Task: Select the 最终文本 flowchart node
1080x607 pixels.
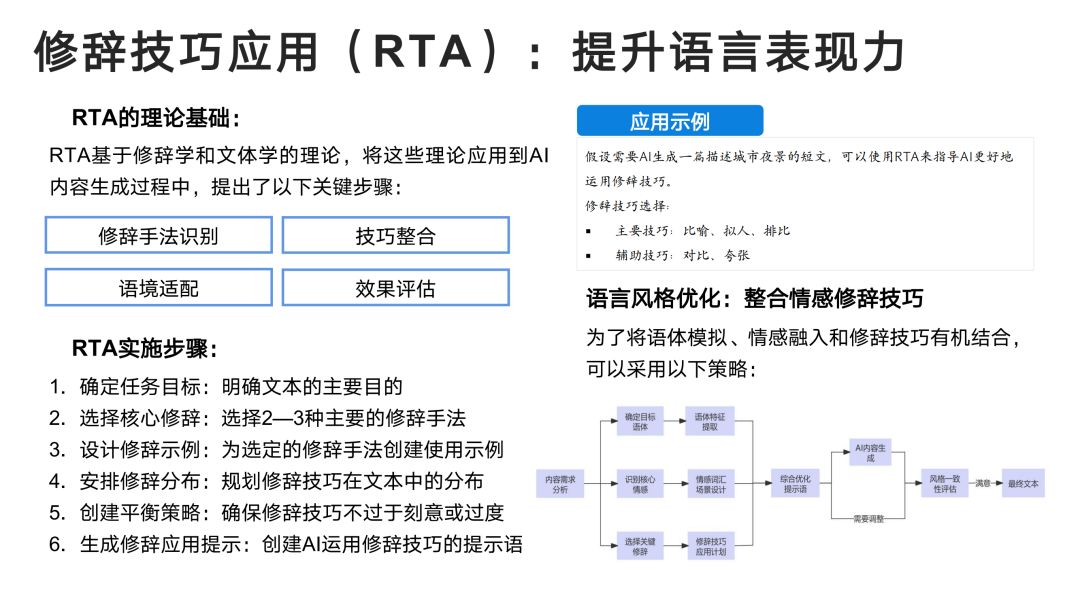Action: (1023, 484)
